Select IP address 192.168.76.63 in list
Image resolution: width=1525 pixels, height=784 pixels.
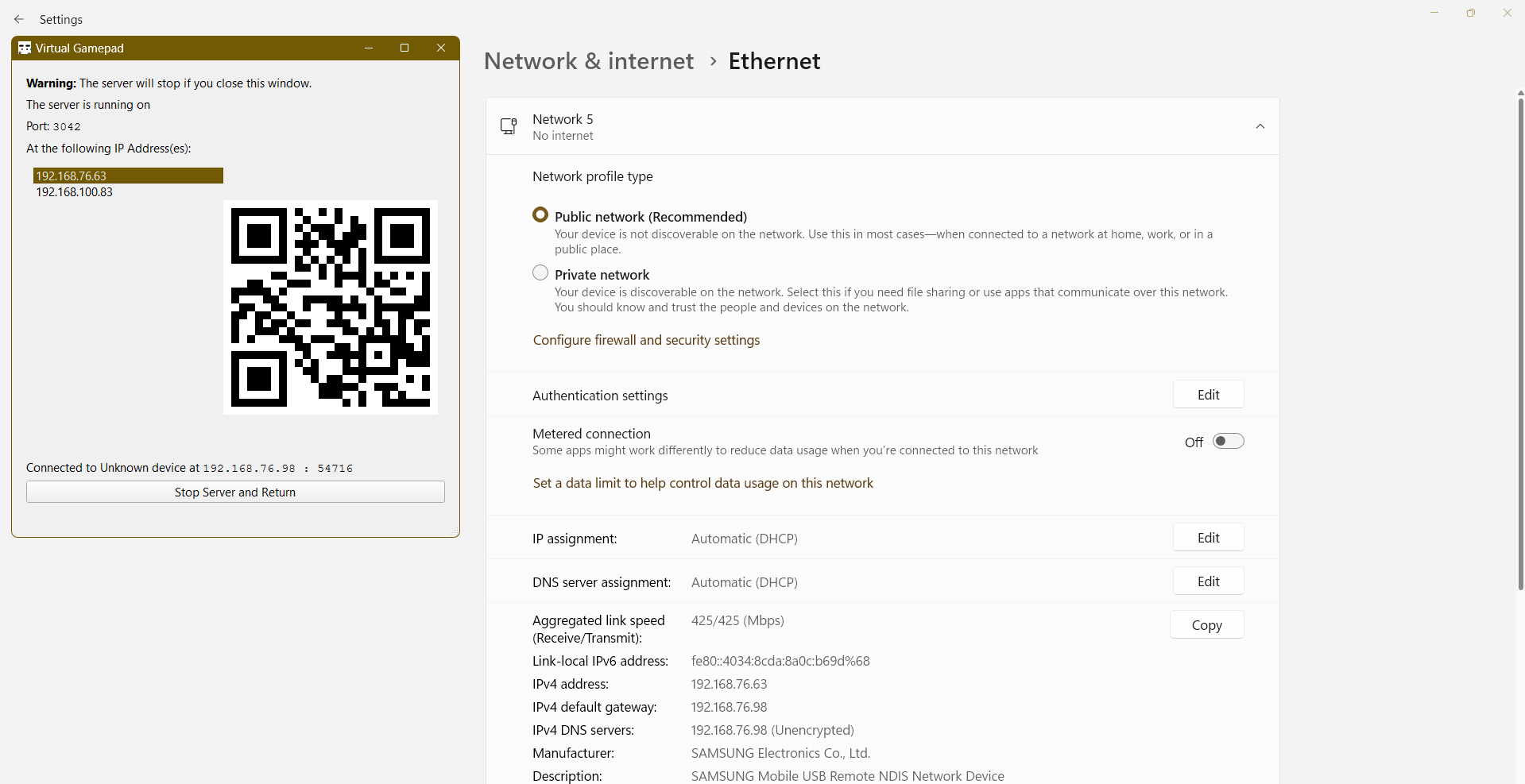click(127, 176)
